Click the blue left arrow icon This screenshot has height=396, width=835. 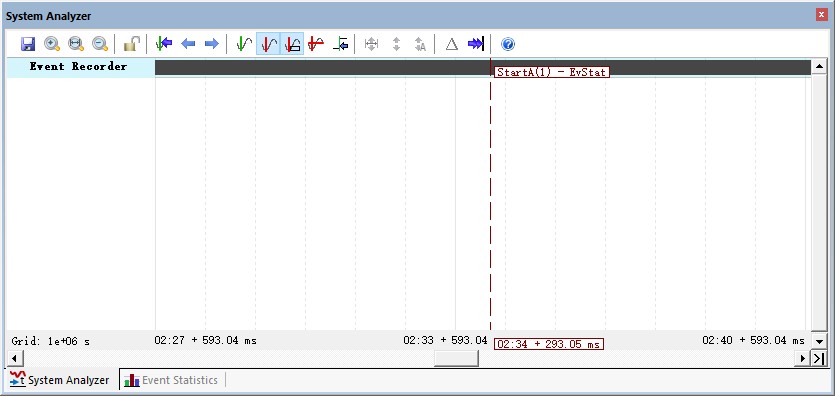188,44
